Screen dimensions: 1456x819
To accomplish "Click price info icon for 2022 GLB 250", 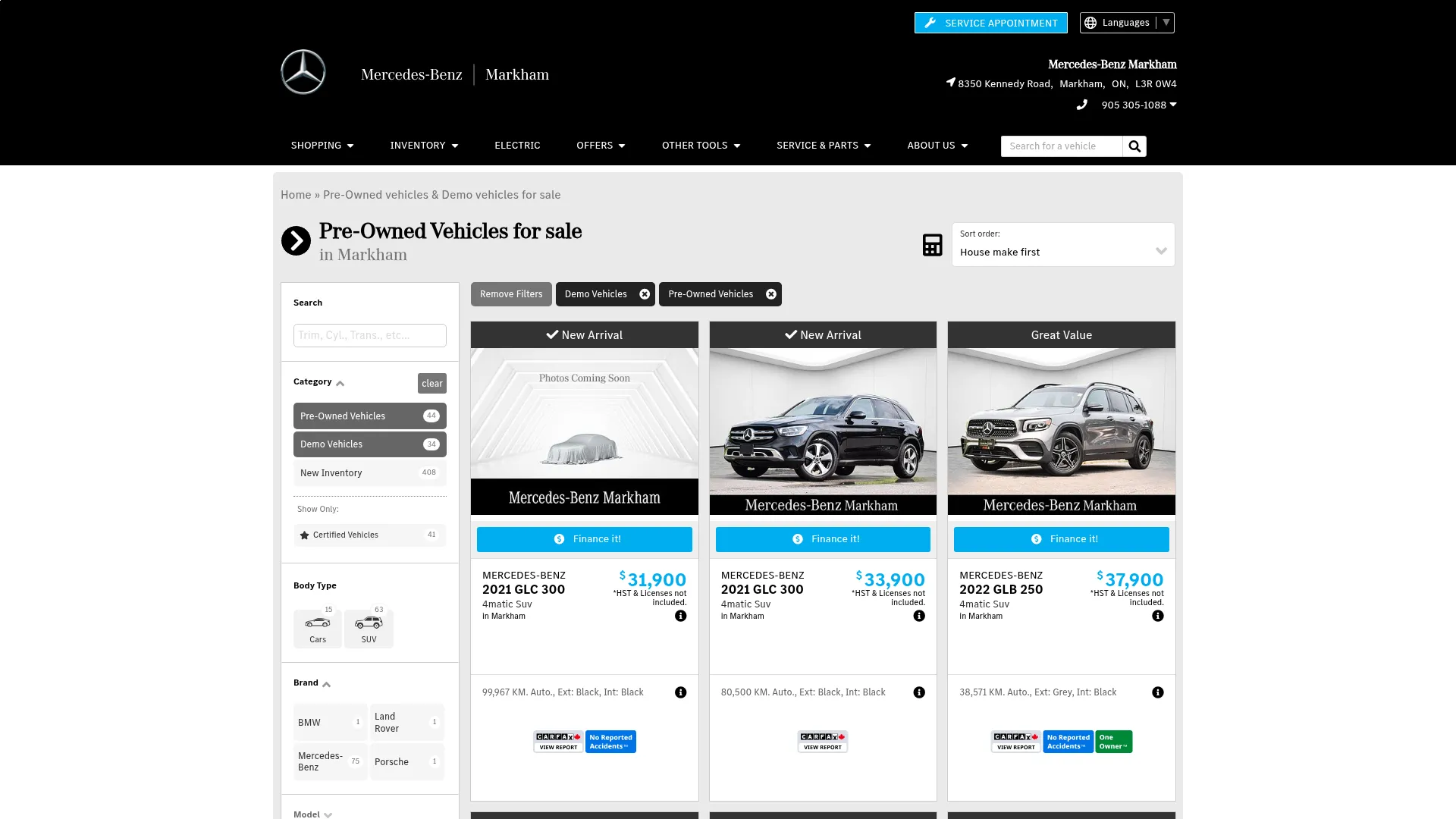I will tap(1158, 617).
